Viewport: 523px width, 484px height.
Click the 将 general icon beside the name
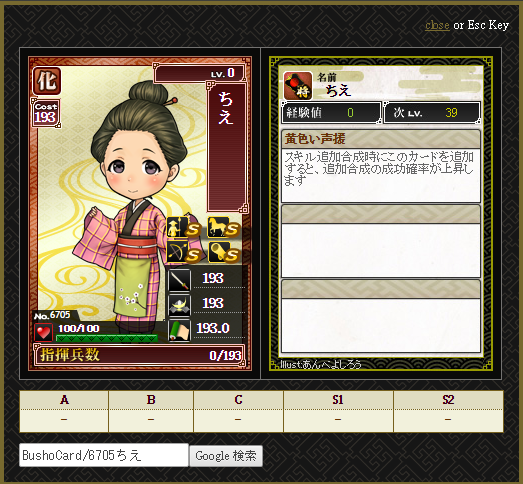[x=298, y=85]
